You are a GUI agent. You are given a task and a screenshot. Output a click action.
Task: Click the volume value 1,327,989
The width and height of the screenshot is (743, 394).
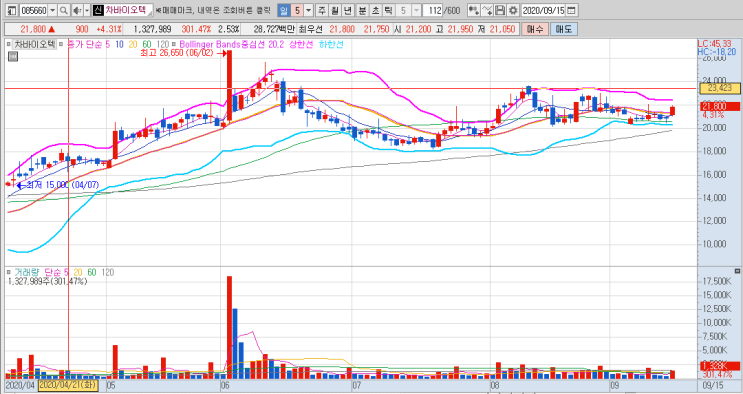(x=153, y=29)
